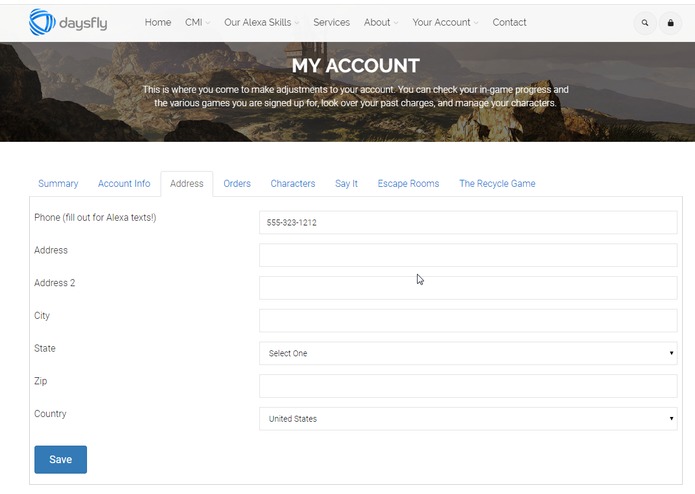Click the lock icon in header
The image size is (695, 494).
point(670,23)
